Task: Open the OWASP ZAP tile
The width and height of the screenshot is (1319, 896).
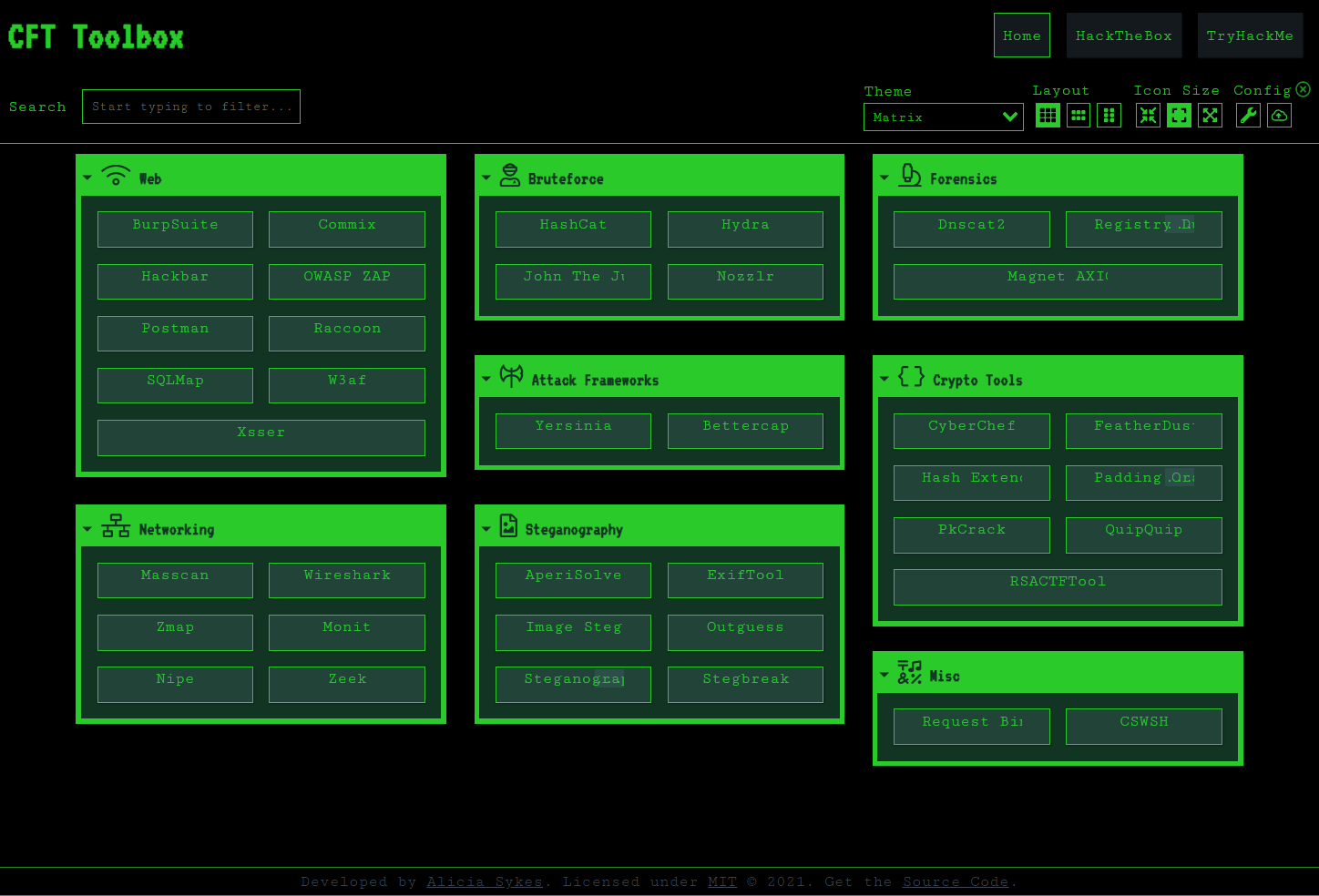Action: (347, 281)
